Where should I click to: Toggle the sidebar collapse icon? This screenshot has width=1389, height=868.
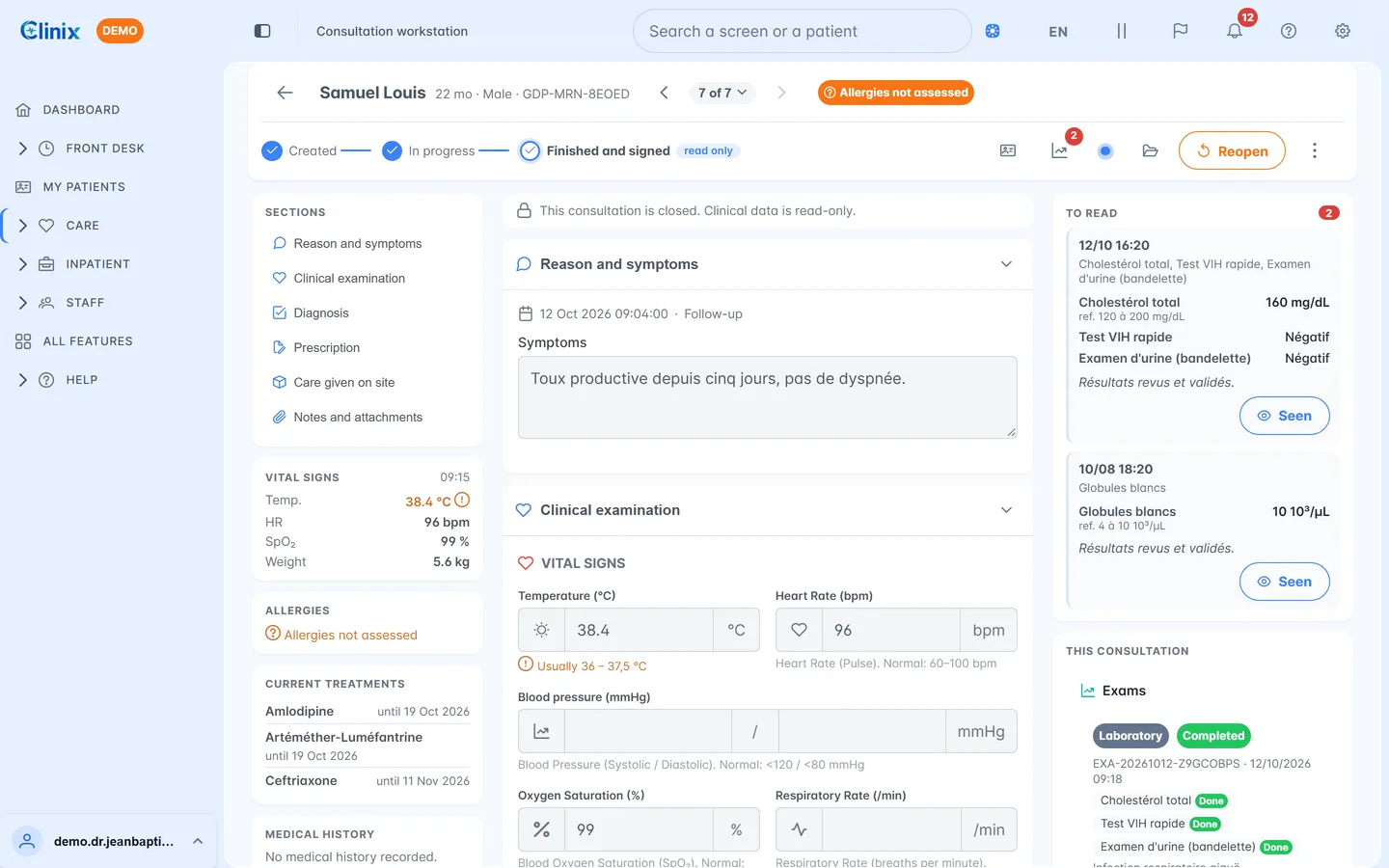pos(262,31)
